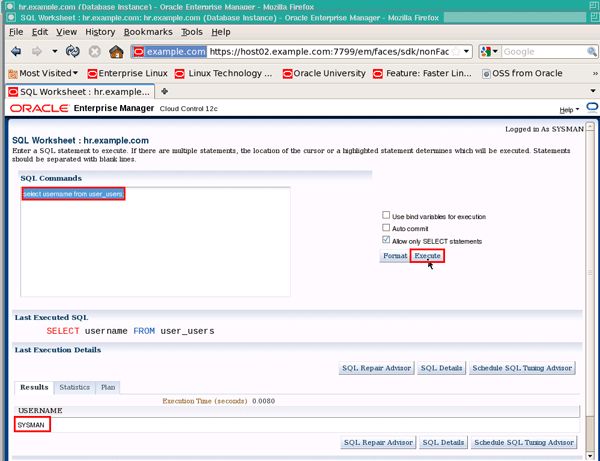Click the browser Back arrow
Screen dimensions: 600x461
[16, 51]
